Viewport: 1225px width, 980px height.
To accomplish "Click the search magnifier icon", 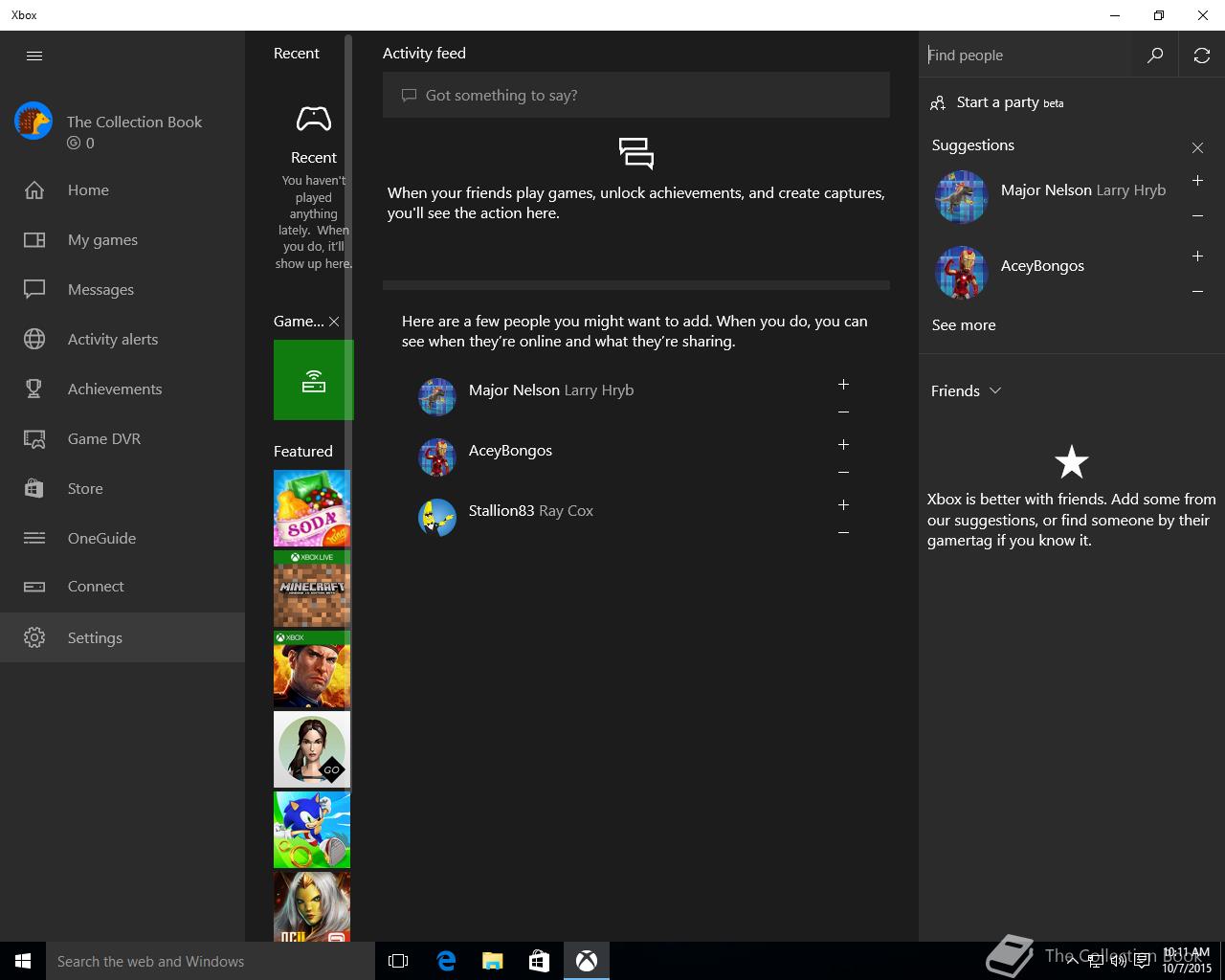I will coord(1155,56).
